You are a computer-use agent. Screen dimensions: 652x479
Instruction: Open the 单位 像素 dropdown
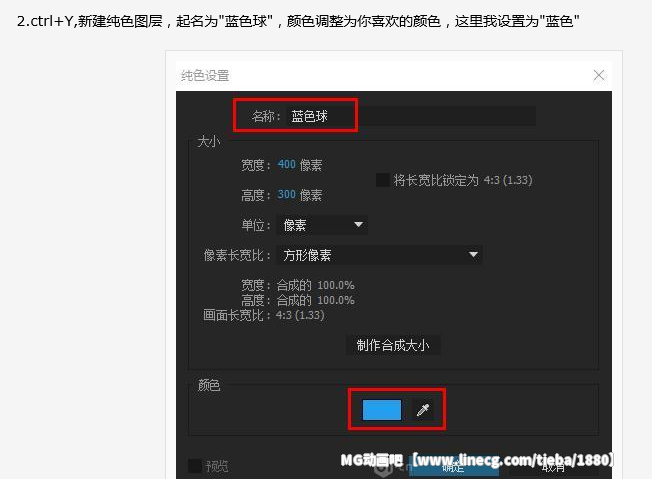tap(322, 225)
